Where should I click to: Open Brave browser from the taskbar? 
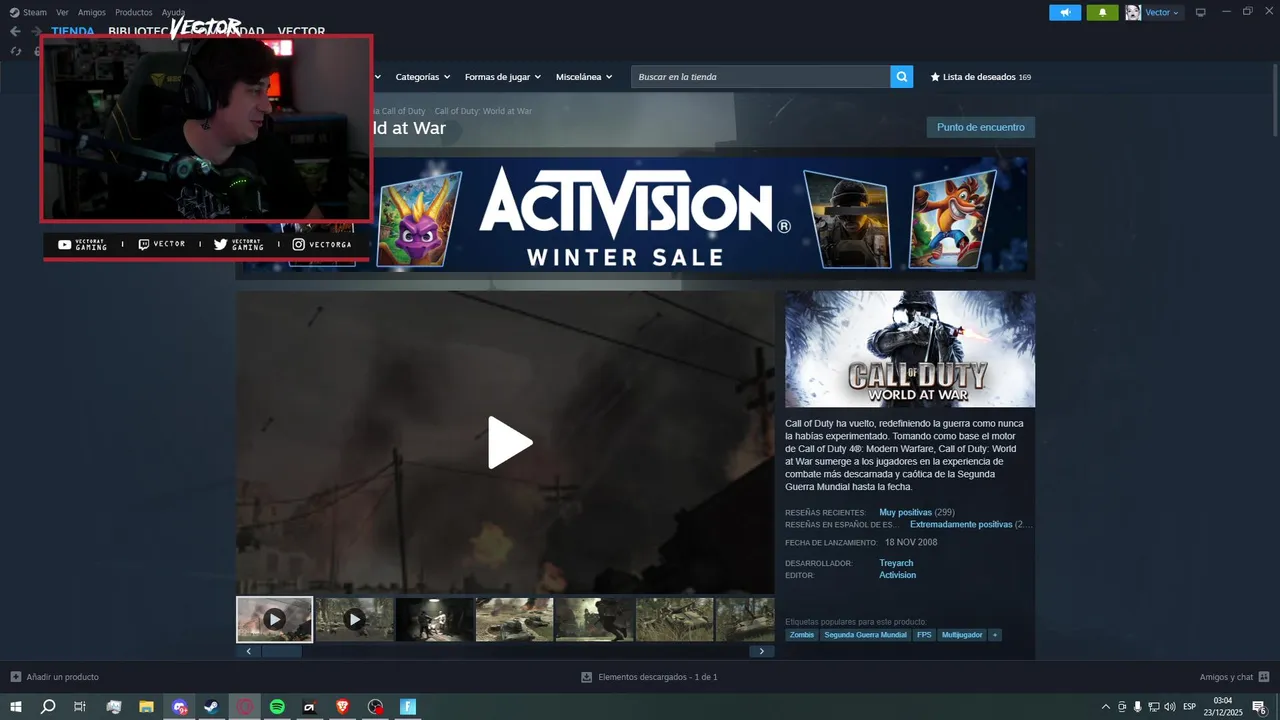[343, 707]
